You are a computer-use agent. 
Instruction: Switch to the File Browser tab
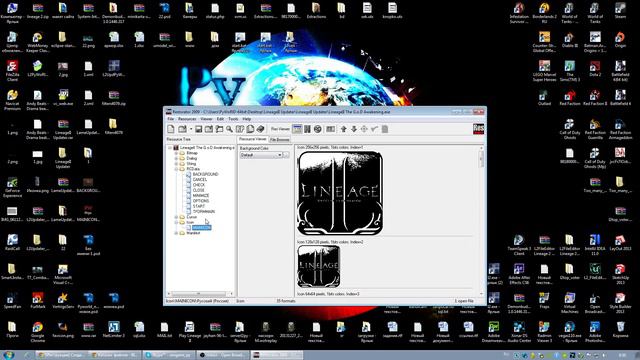[x=280, y=140]
